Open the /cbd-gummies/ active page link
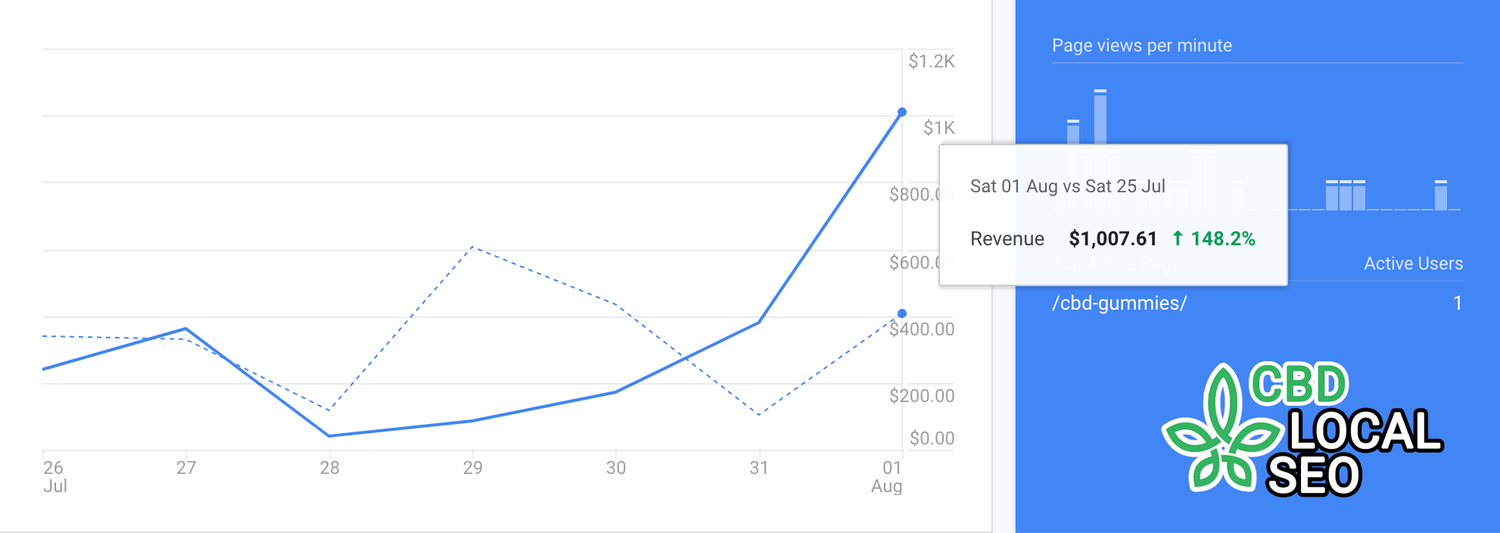 click(x=1119, y=303)
